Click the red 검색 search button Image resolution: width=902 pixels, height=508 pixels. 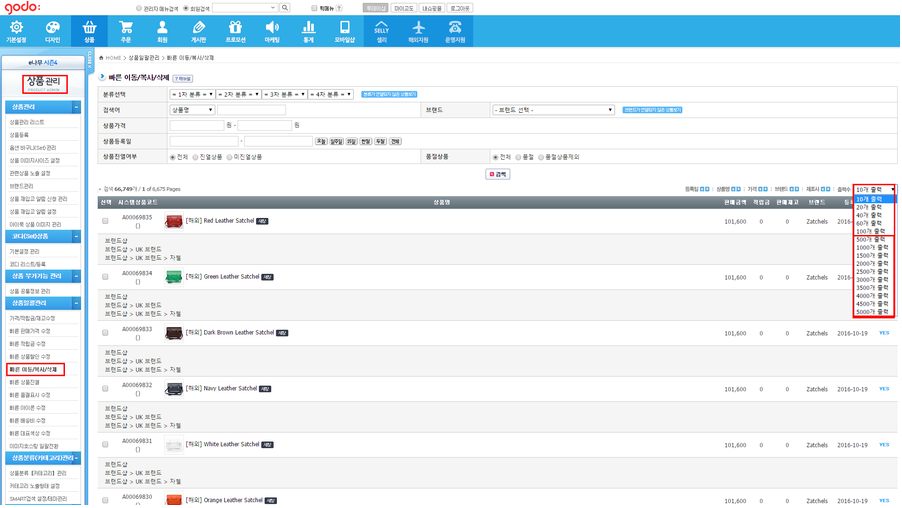pos(497,174)
